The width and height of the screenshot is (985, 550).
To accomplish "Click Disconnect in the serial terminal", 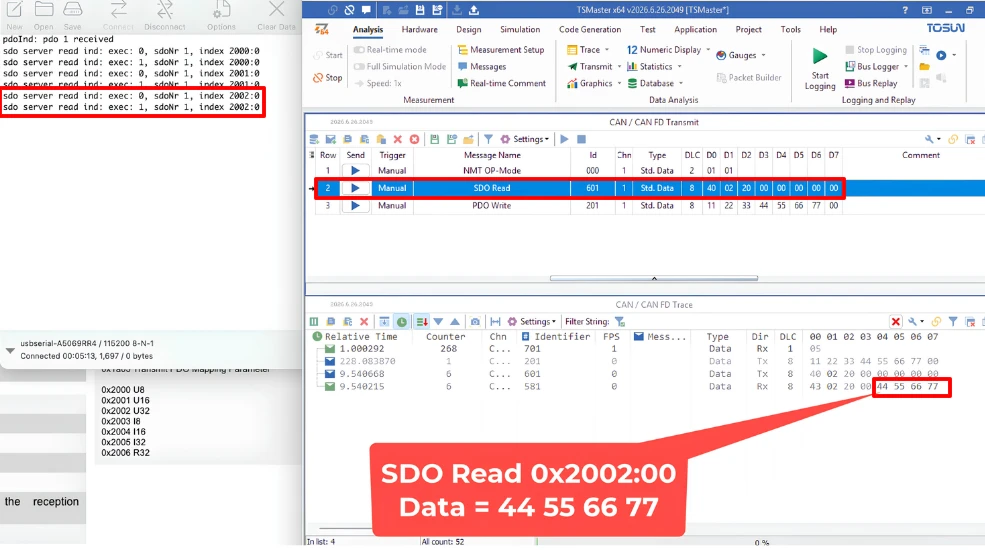I will [165, 16].
